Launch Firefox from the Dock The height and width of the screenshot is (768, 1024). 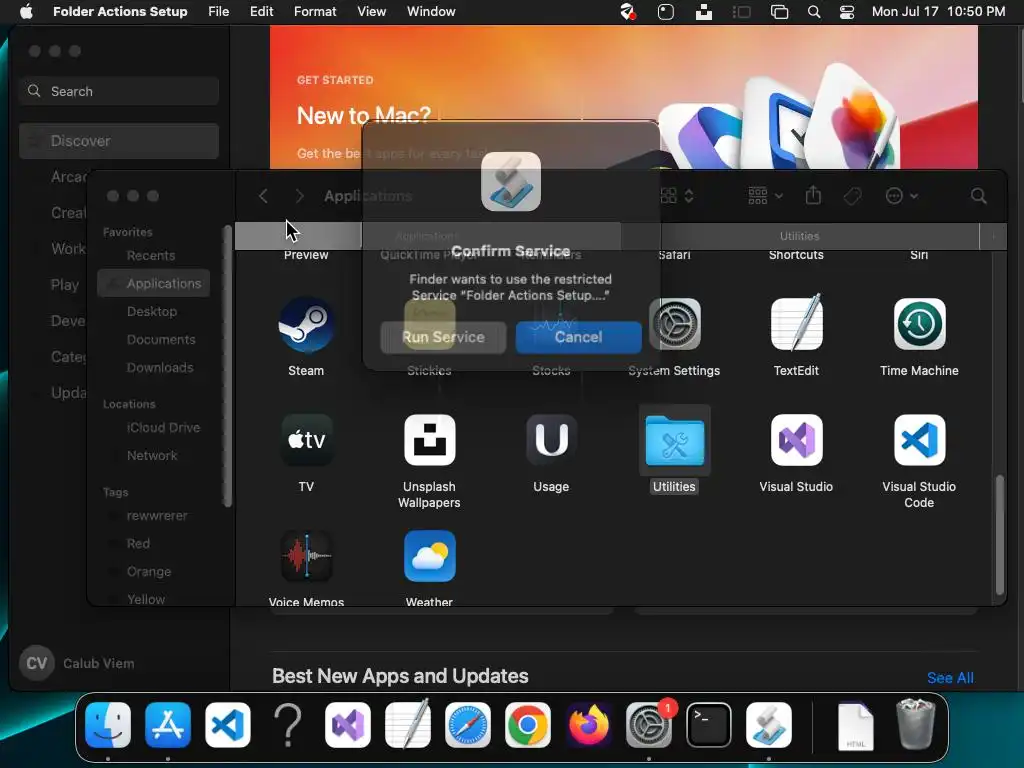pos(588,725)
